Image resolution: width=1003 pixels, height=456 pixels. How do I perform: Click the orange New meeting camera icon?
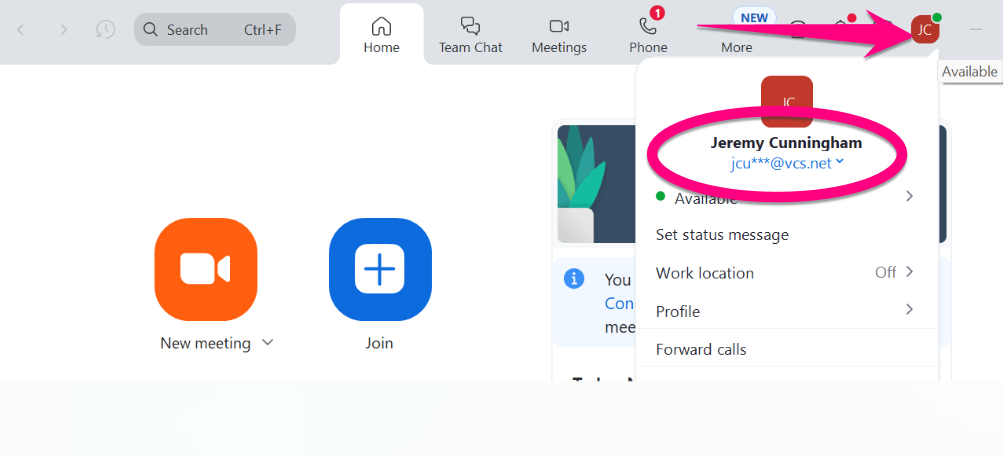pyautogui.click(x=205, y=269)
